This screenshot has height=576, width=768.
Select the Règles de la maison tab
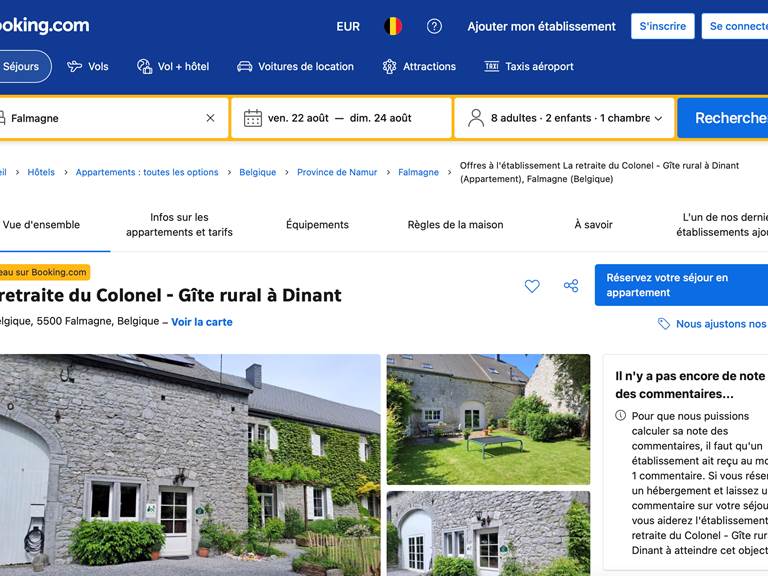[456, 225]
